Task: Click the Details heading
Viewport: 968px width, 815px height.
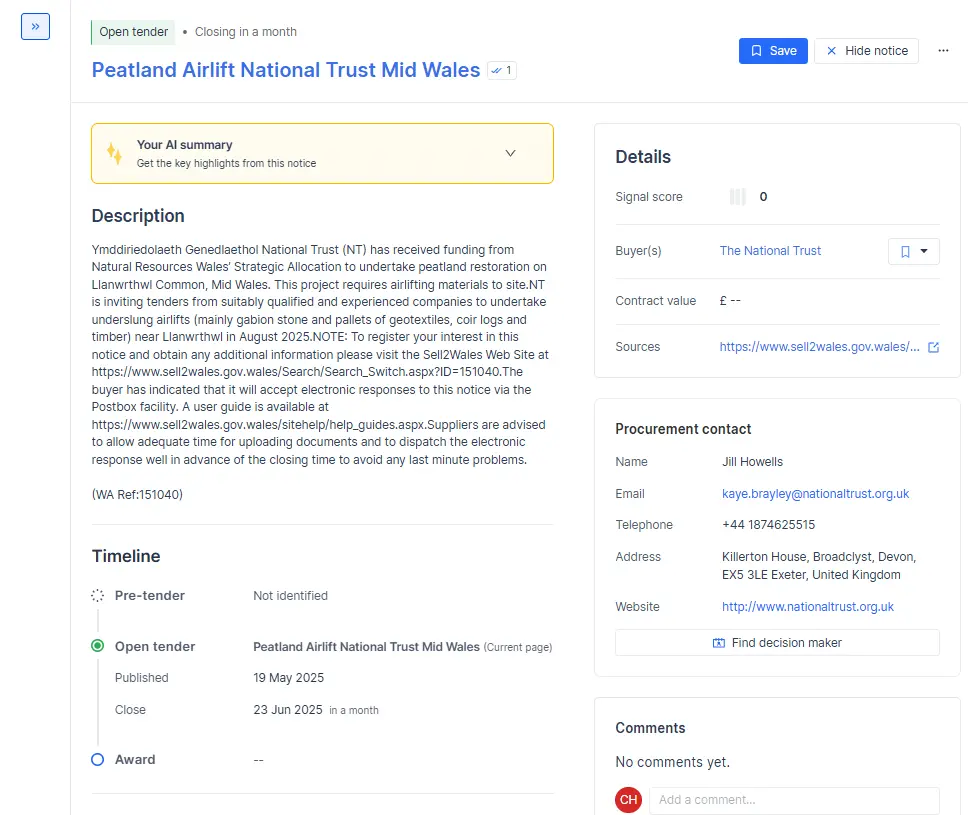Action: [x=643, y=157]
